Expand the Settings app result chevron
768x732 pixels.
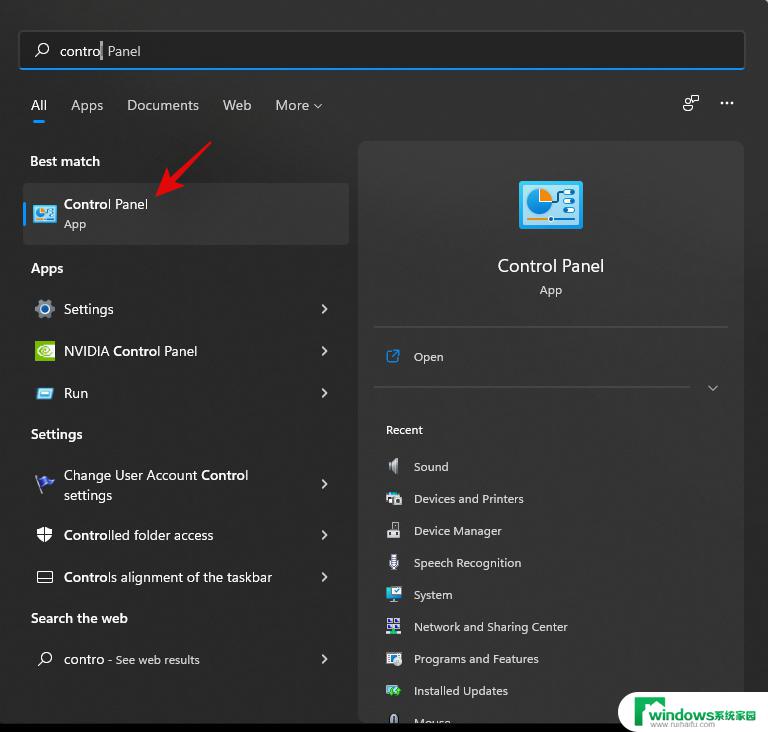pyautogui.click(x=324, y=309)
